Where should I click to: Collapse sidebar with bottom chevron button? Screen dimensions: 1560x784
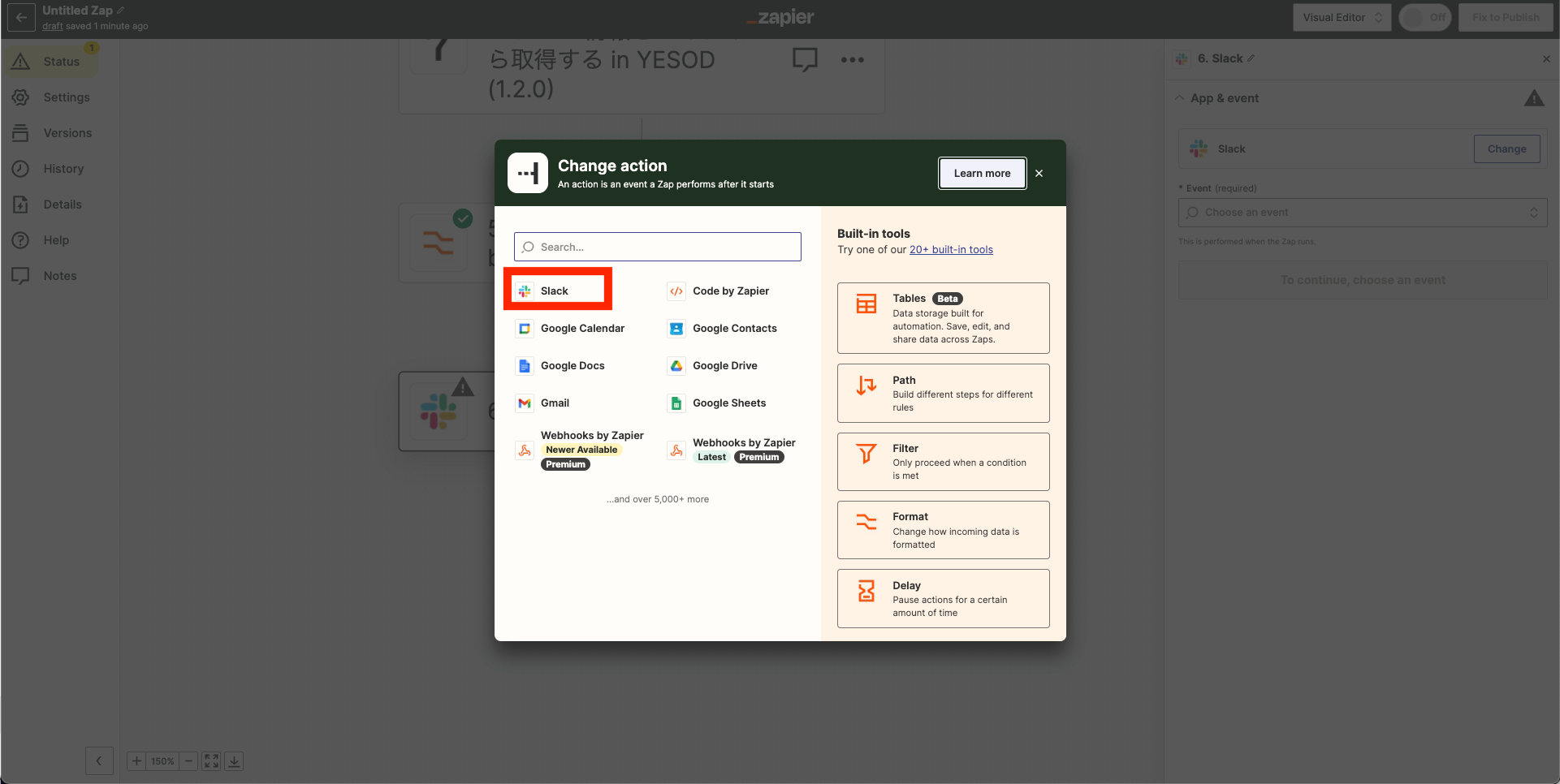[99, 760]
